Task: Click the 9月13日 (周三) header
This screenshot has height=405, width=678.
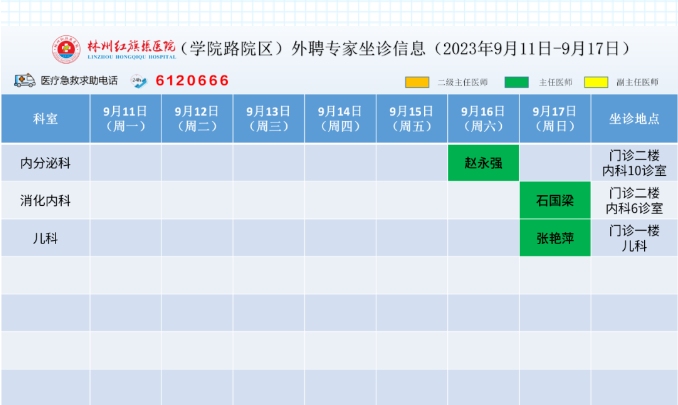Action: 269,118
